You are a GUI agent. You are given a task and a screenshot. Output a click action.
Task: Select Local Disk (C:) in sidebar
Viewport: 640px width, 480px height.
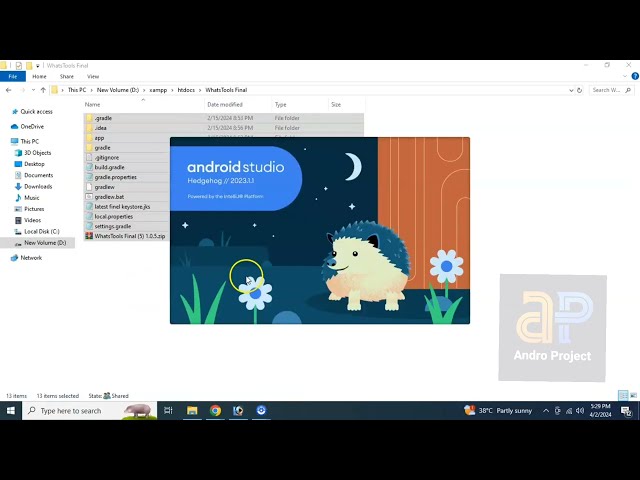click(37, 231)
